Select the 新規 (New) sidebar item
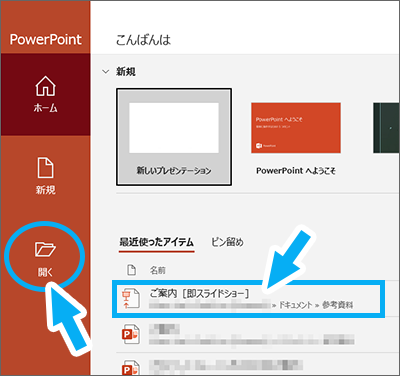The width and height of the screenshot is (400, 376). [45, 176]
